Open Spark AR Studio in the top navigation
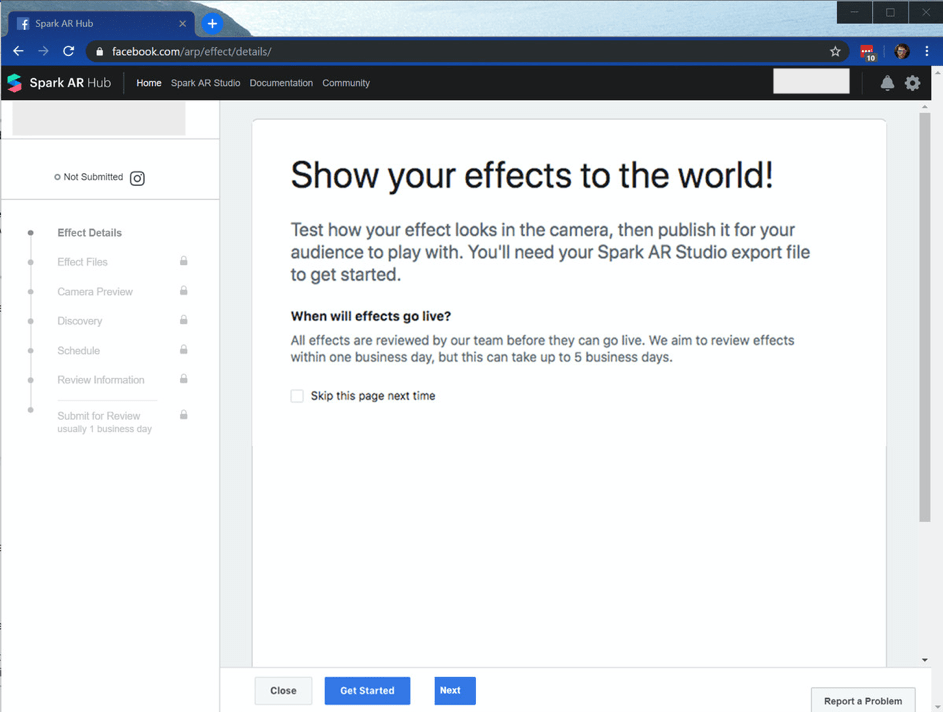The image size is (943, 712). pyautogui.click(x=205, y=83)
